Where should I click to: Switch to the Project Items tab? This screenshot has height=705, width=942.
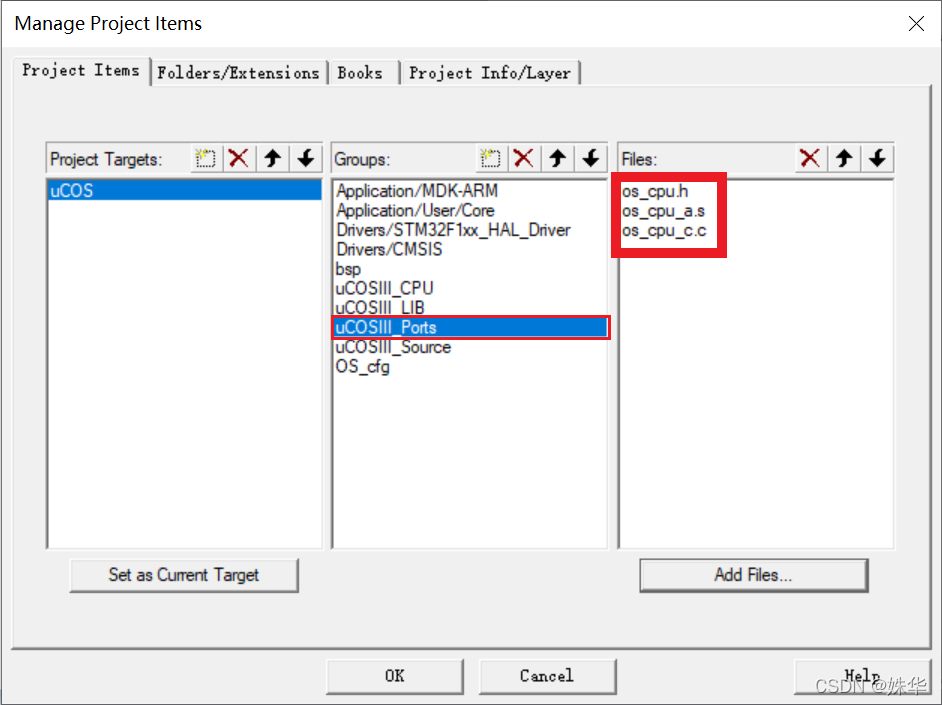[x=81, y=71]
